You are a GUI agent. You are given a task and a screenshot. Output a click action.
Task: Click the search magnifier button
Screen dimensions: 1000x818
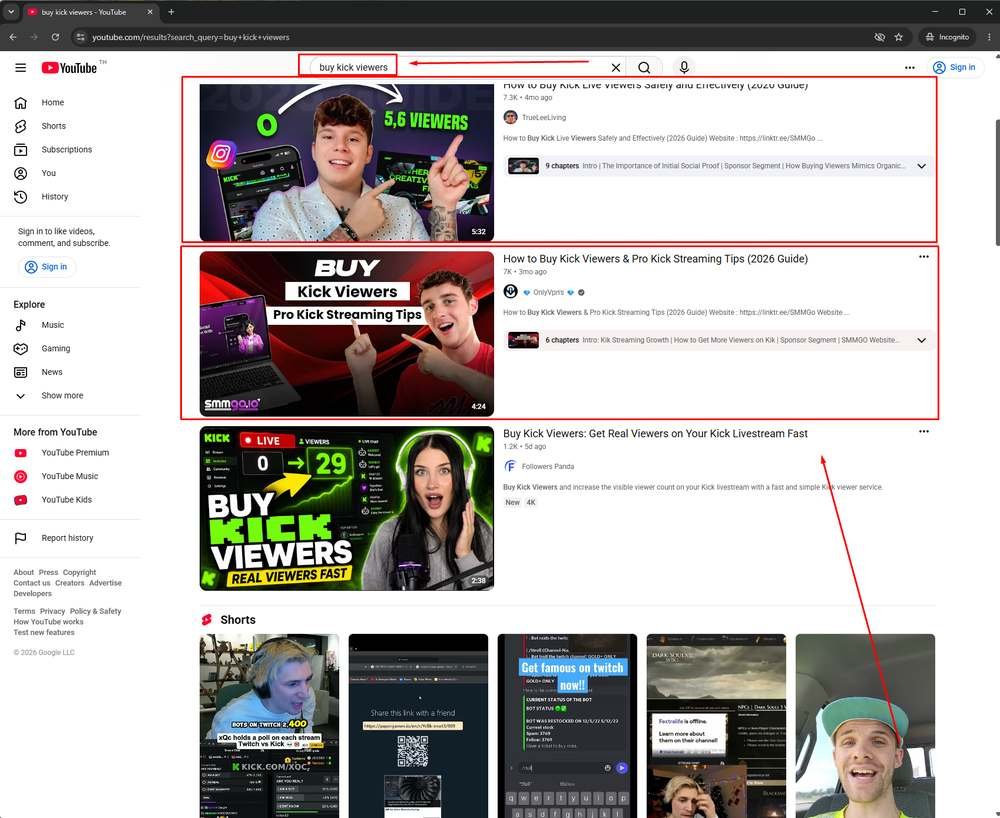pyautogui.click(x=644, y=67)
